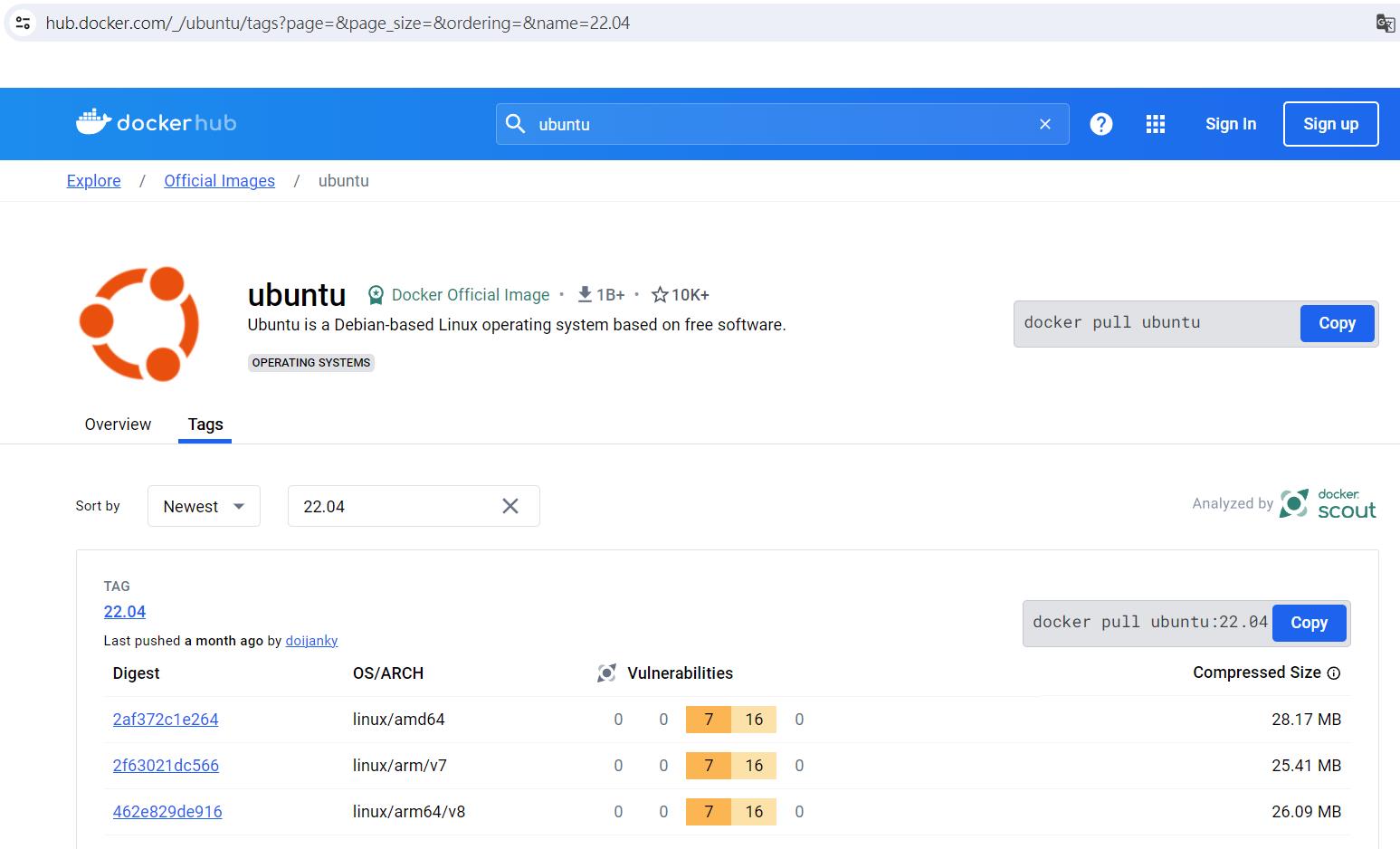Open the apps grid menu icon
The height and width of the screenshot is (849, 1400).
click(x=1156, y=124)
